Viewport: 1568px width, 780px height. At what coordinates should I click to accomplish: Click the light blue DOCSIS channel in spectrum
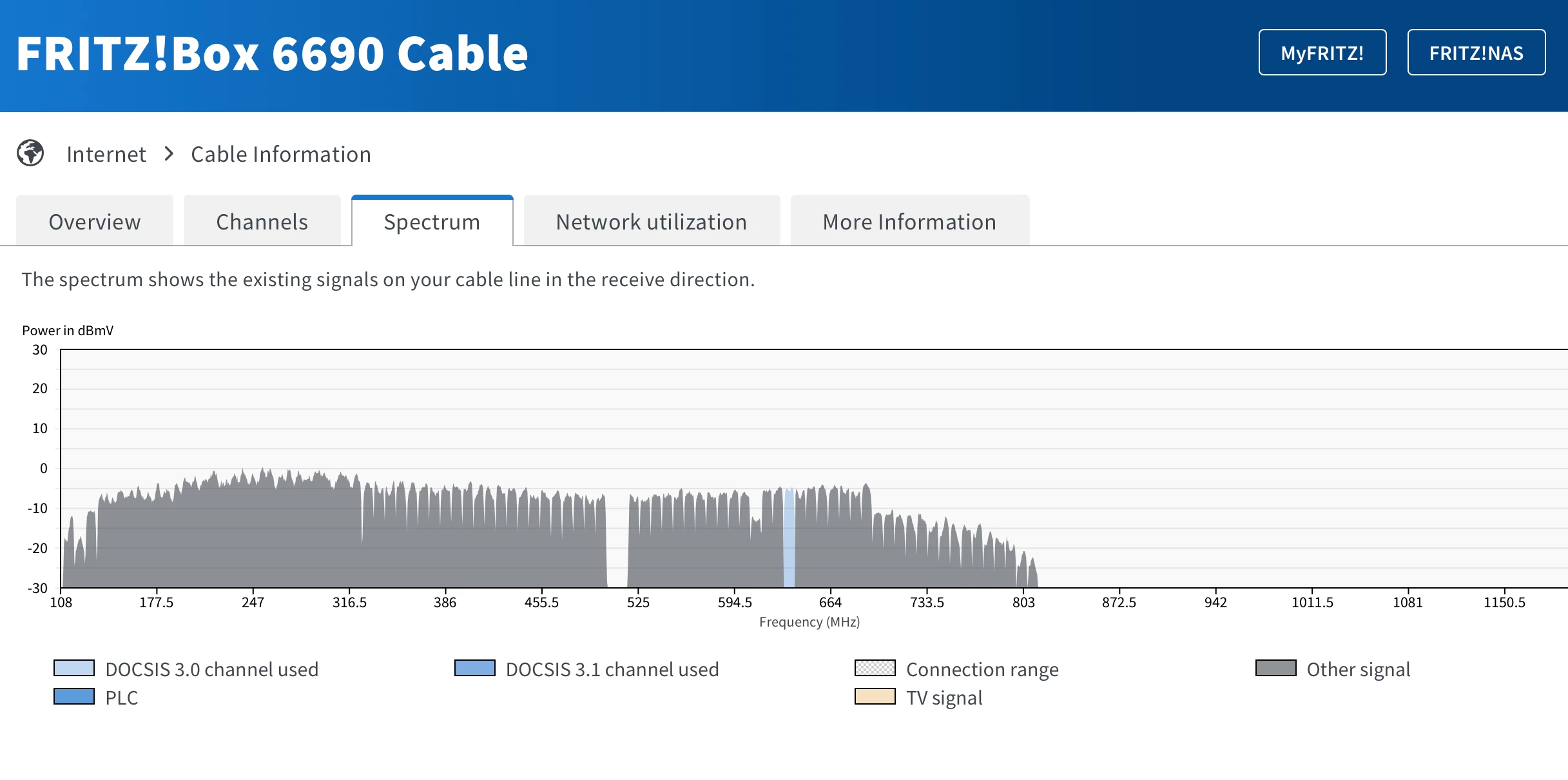pos(789,538)
